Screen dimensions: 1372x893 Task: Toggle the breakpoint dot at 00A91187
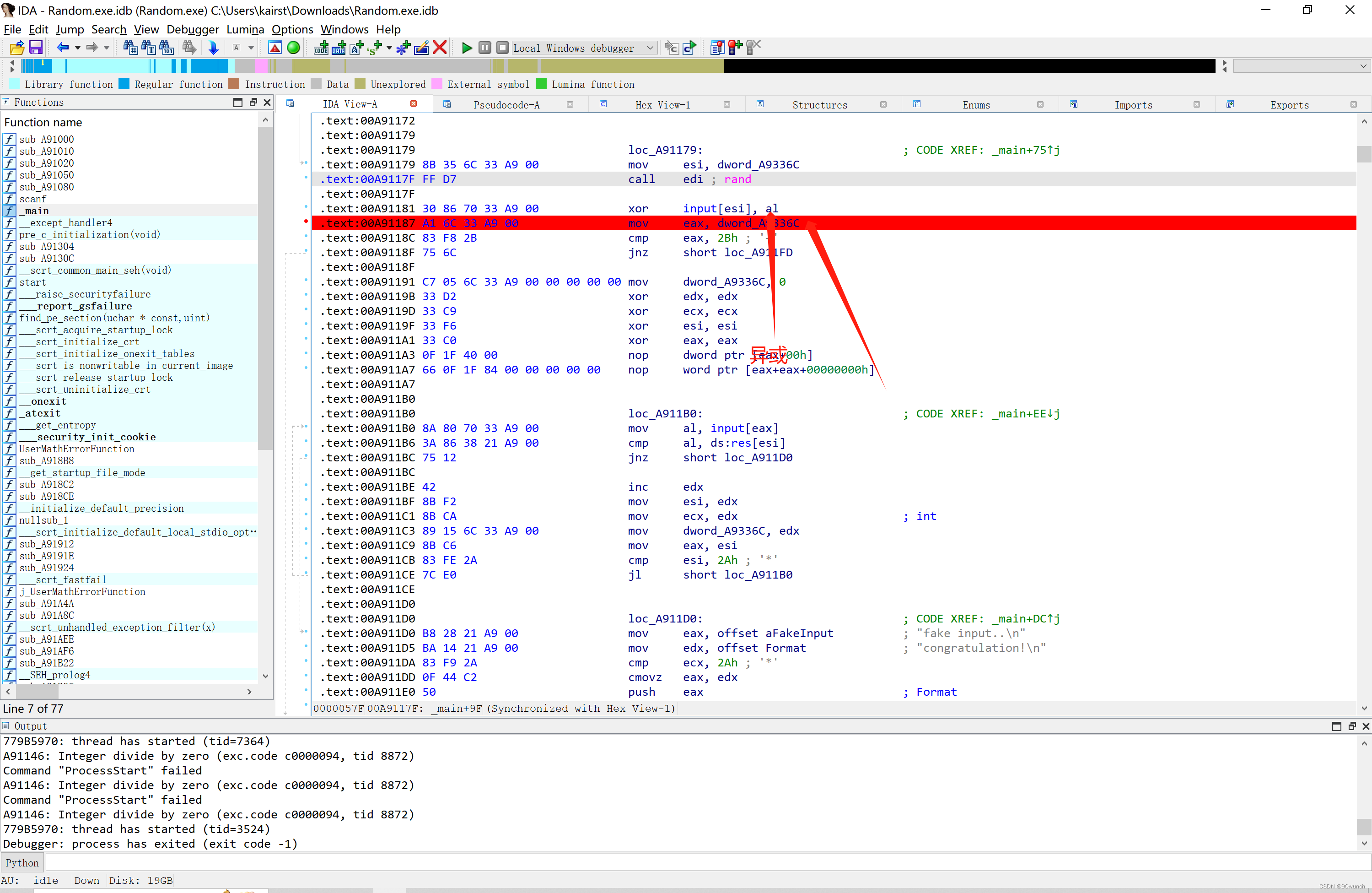tap(306, 222)
